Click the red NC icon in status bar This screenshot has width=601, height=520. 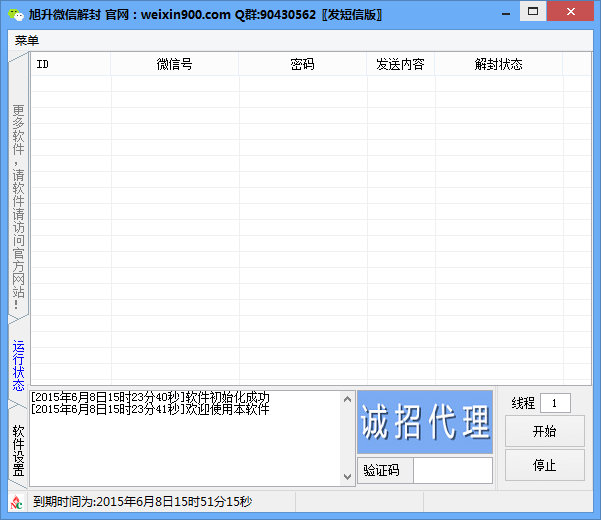16,502
